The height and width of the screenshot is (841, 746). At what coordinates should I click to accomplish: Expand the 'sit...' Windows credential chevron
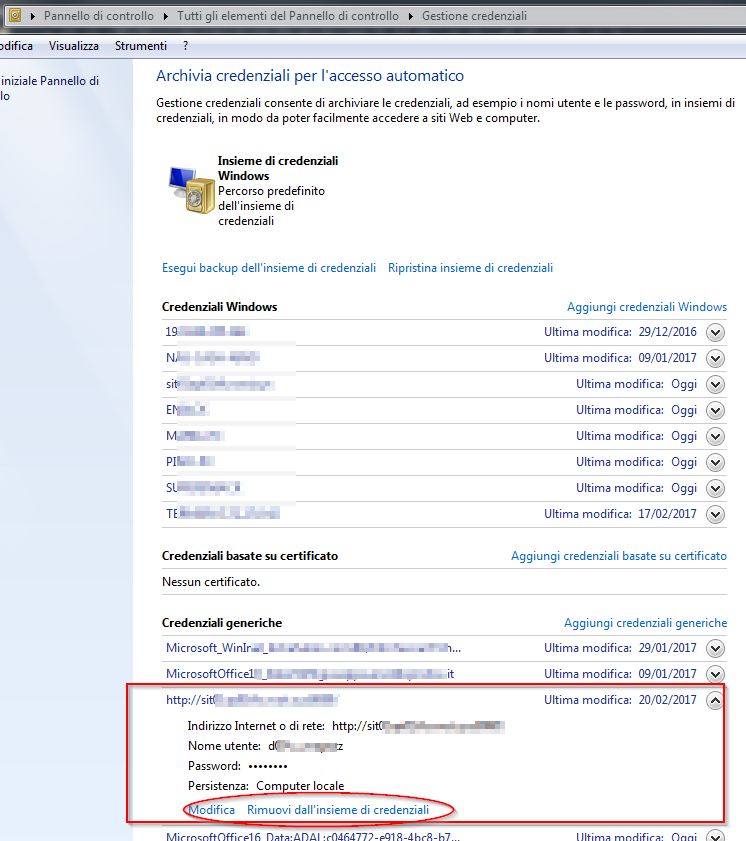tap(715, 385)
